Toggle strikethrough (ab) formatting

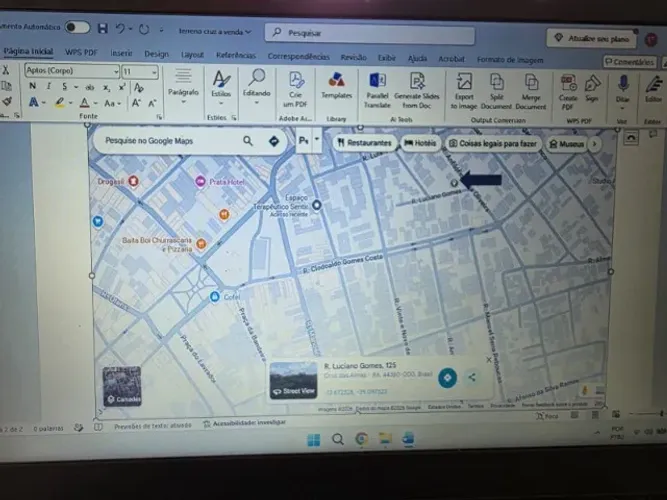pyautogui.click(x=89, y=88)
